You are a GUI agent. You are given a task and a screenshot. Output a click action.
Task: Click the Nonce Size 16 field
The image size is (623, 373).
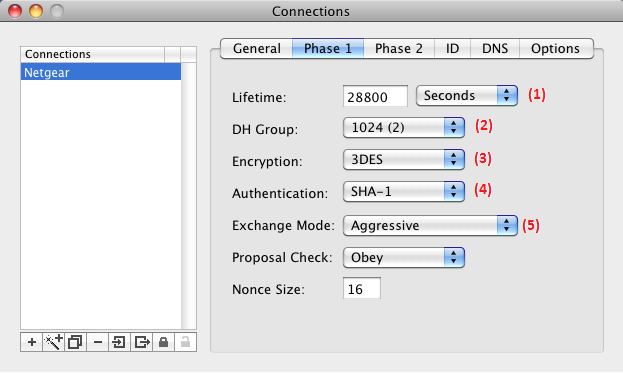coord(362,288)
